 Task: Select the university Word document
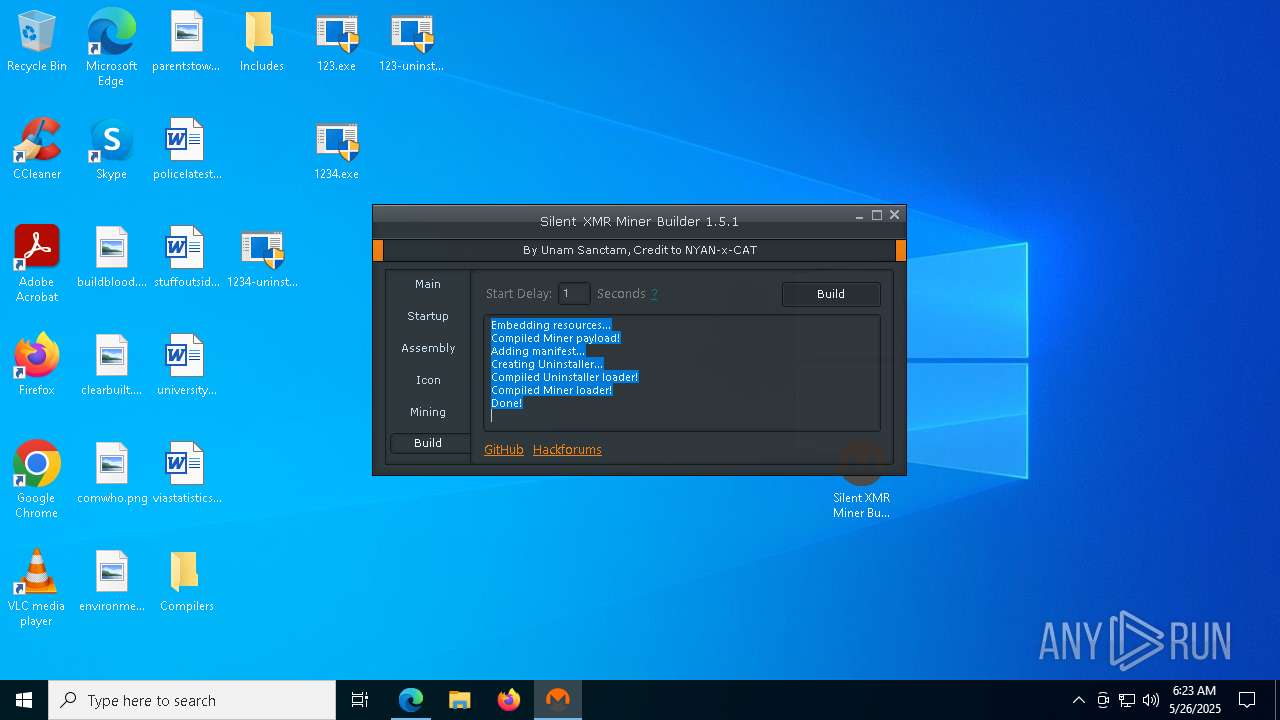click(x=186, y=366)
